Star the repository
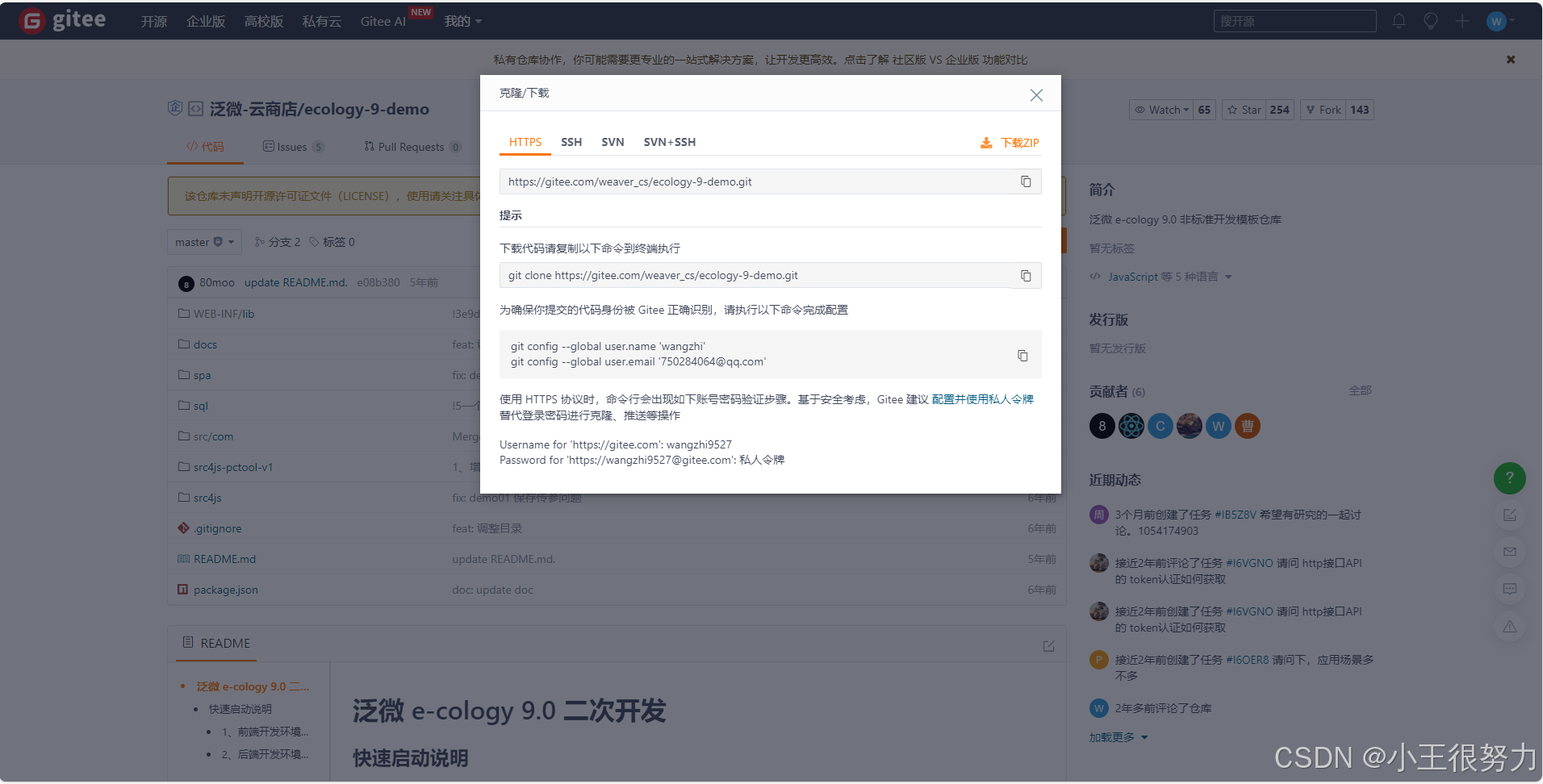This screenshot has width=1543, height=784. (1244, 110)
